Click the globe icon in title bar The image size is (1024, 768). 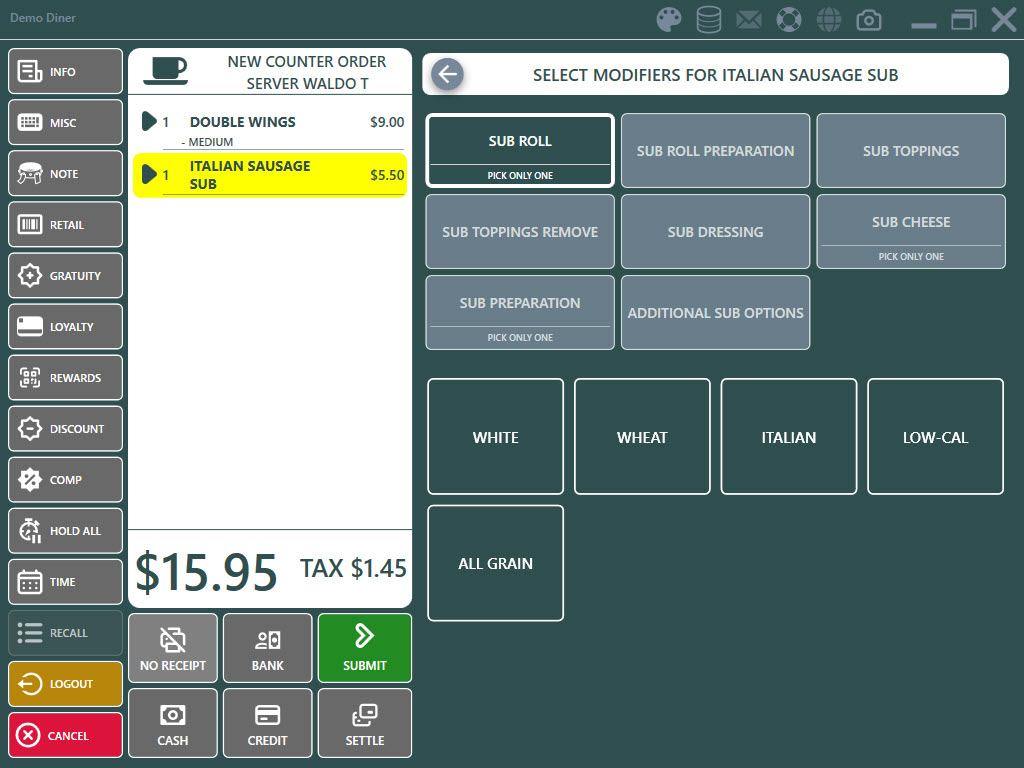click(828, 19)
